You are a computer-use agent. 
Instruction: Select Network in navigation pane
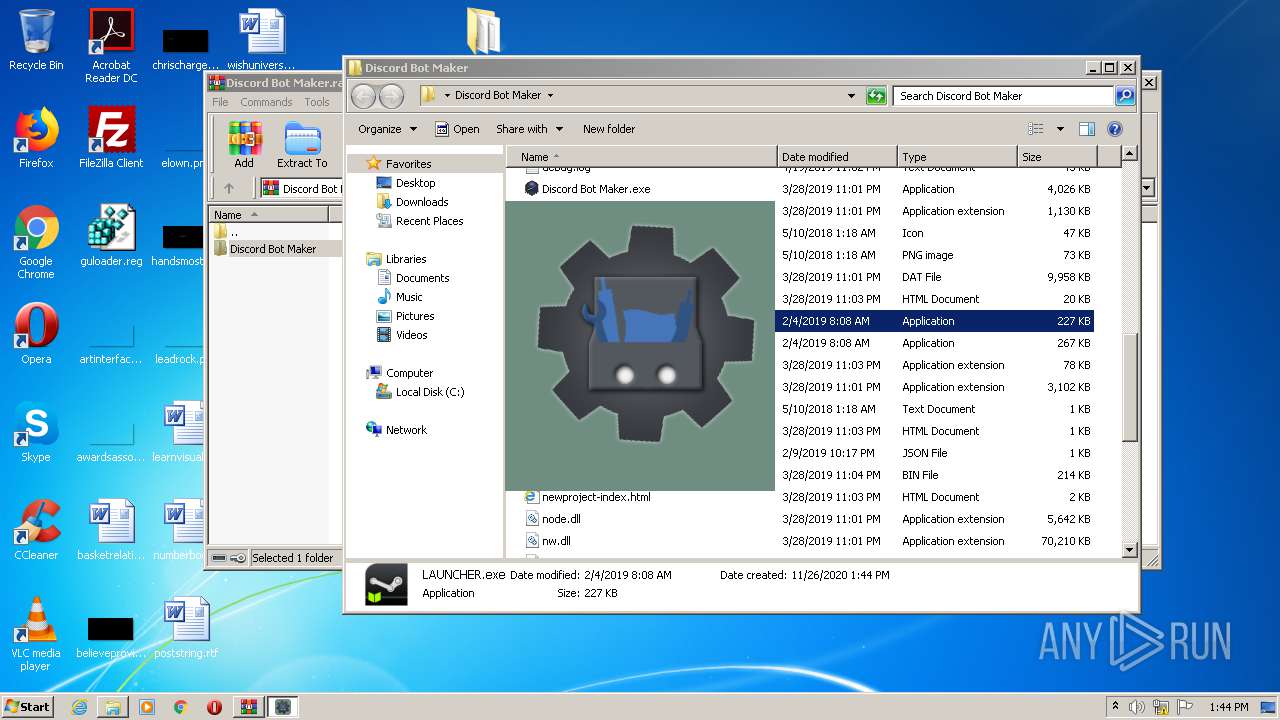coord(406,430)
